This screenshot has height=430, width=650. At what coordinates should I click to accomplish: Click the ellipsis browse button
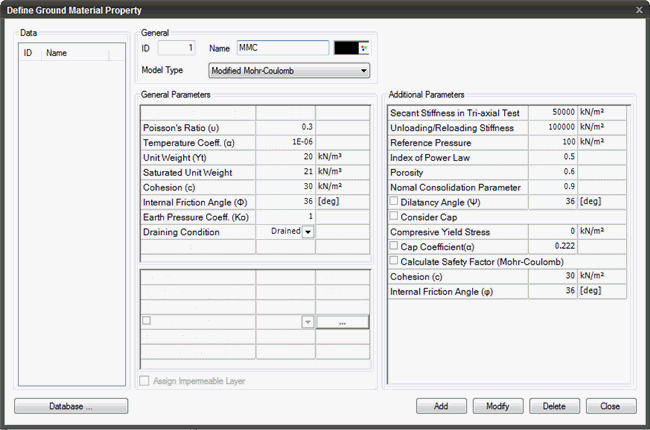click(342, 322)
